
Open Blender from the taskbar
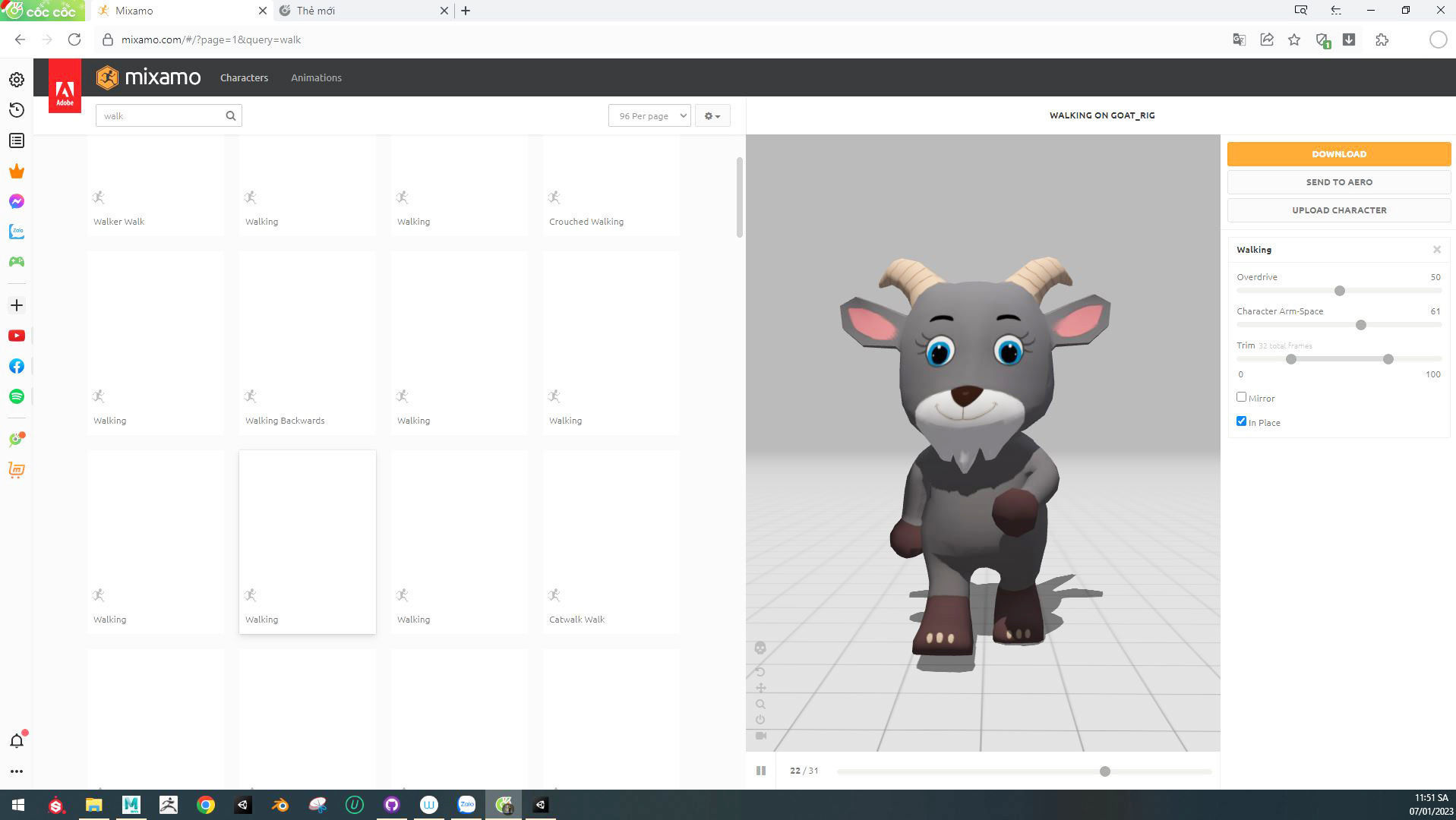coord(280,805)
